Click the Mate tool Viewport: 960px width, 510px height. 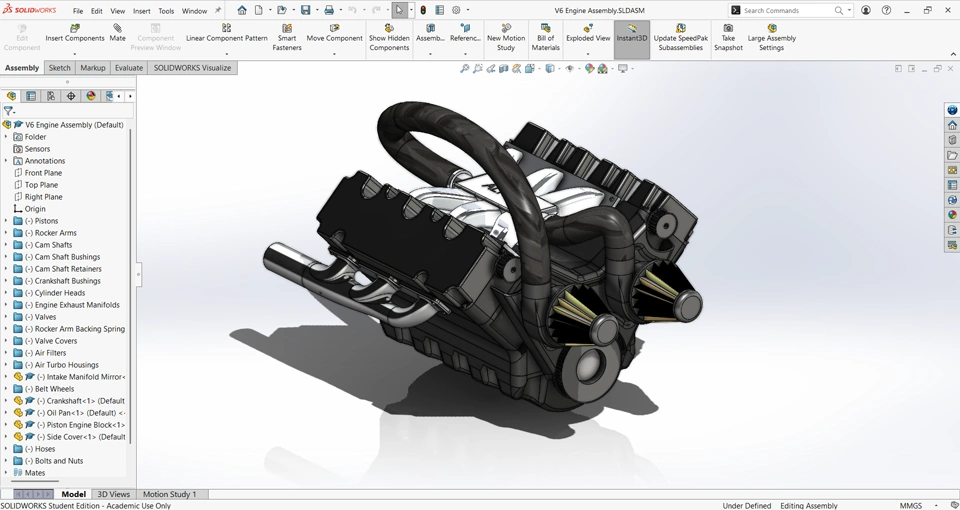click(118, 34)
